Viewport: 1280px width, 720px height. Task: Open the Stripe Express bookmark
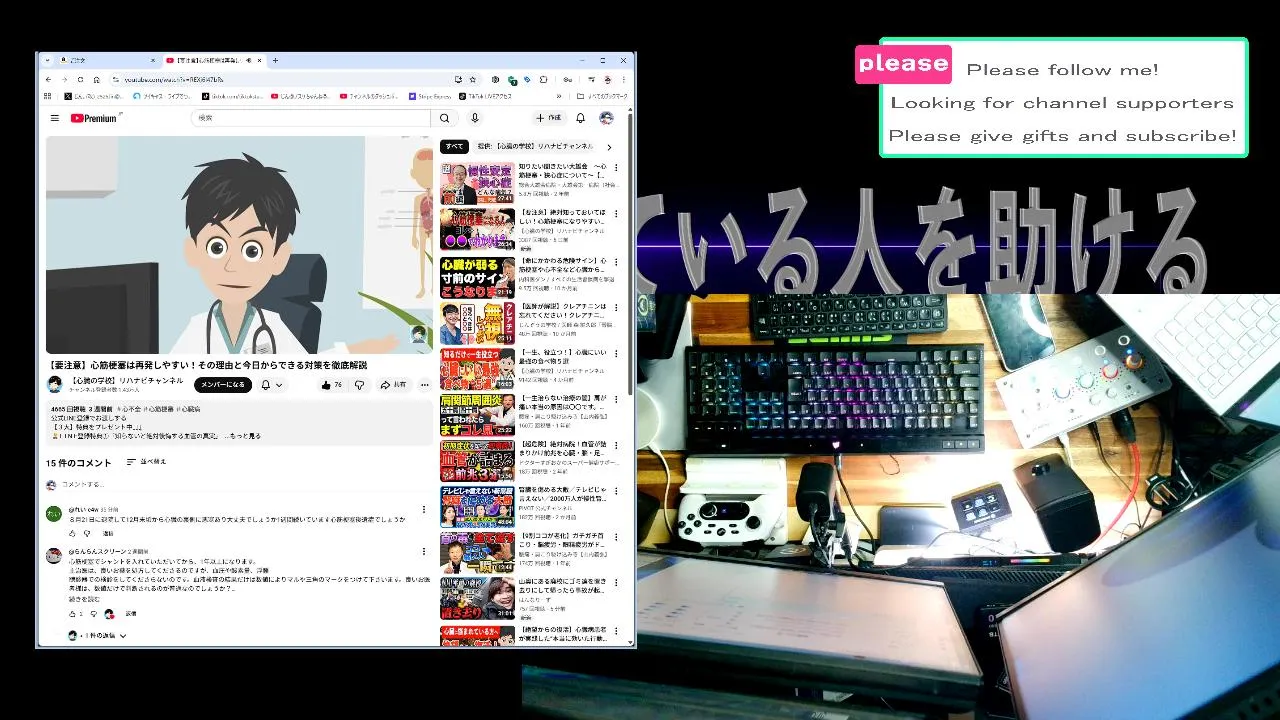430,96
